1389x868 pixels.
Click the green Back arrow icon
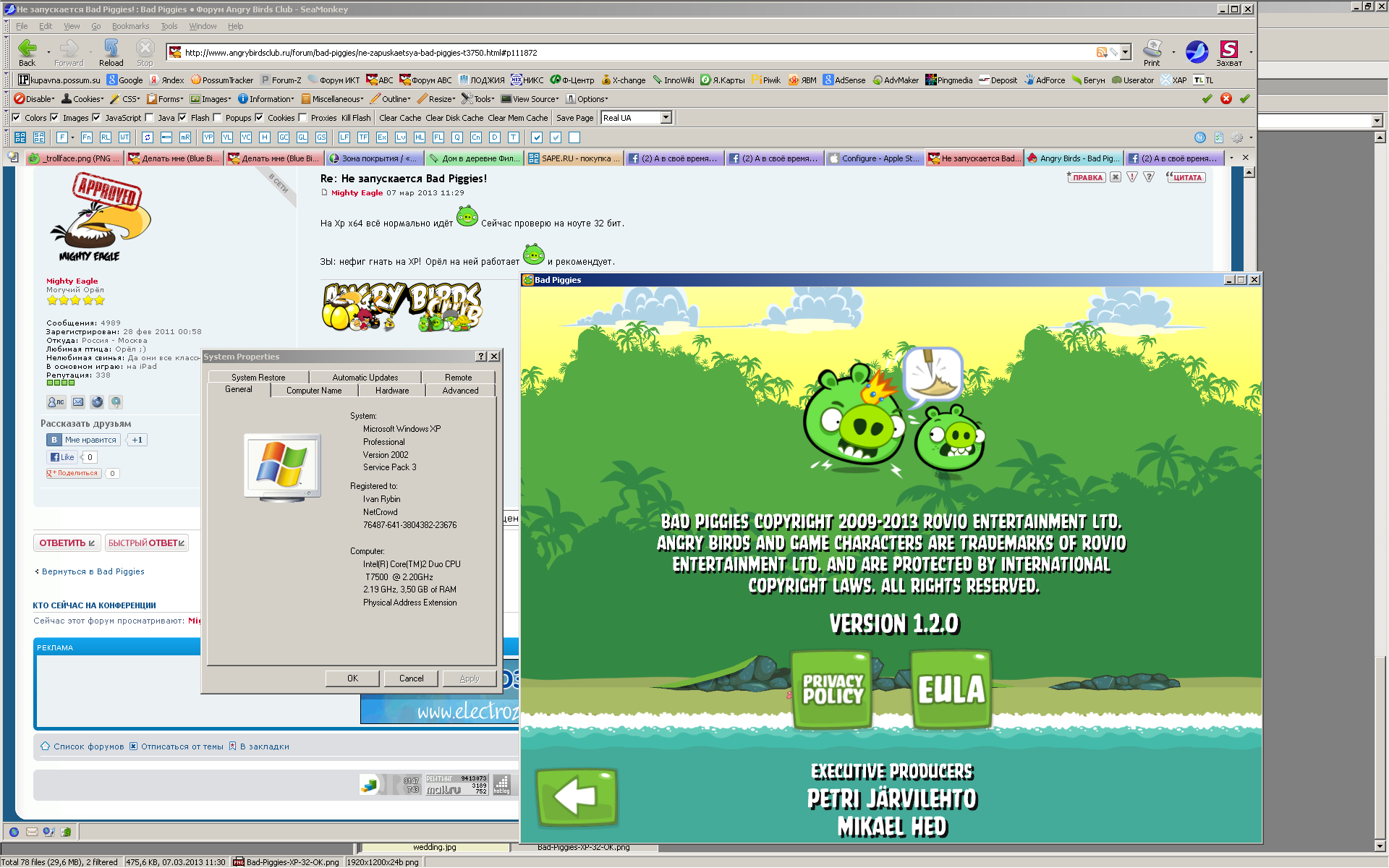click(x=27, y=48)
